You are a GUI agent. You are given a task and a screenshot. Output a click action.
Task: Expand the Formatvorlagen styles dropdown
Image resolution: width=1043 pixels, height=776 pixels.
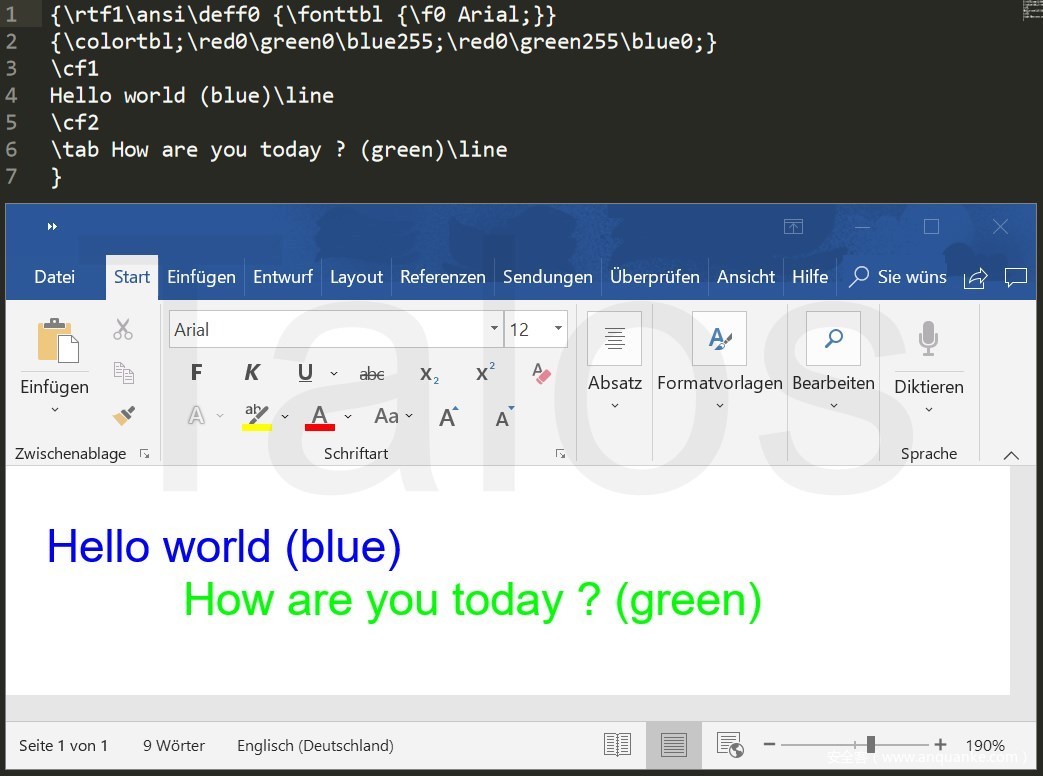(x=719, y=405)
